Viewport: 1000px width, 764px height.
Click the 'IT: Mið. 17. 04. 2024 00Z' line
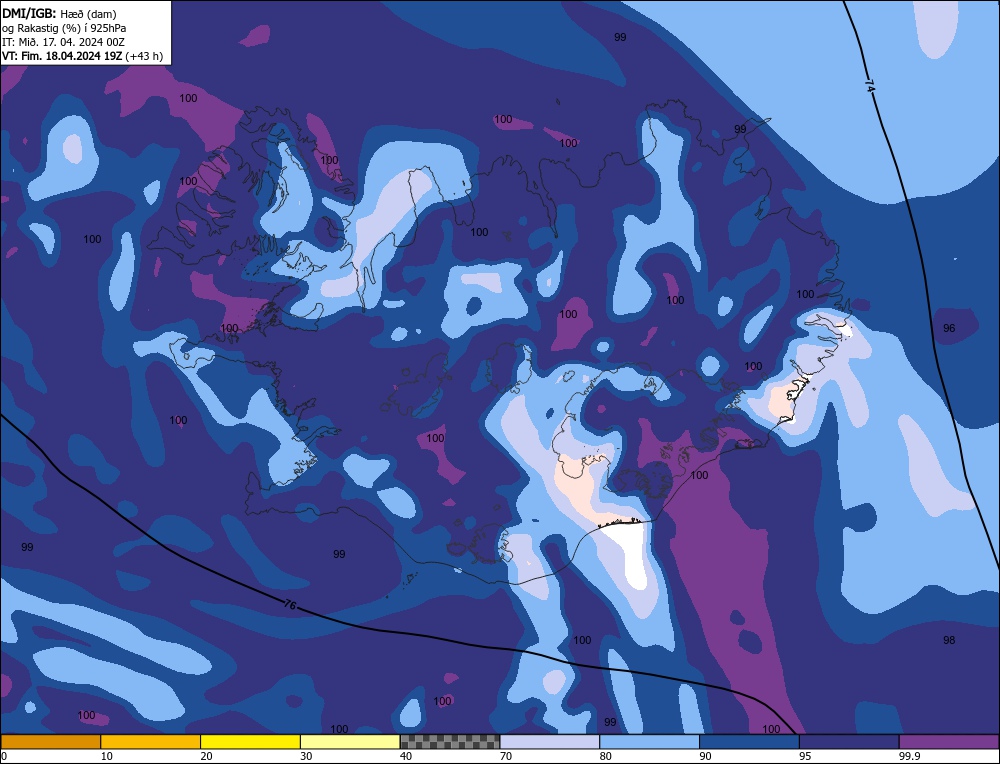63,42
